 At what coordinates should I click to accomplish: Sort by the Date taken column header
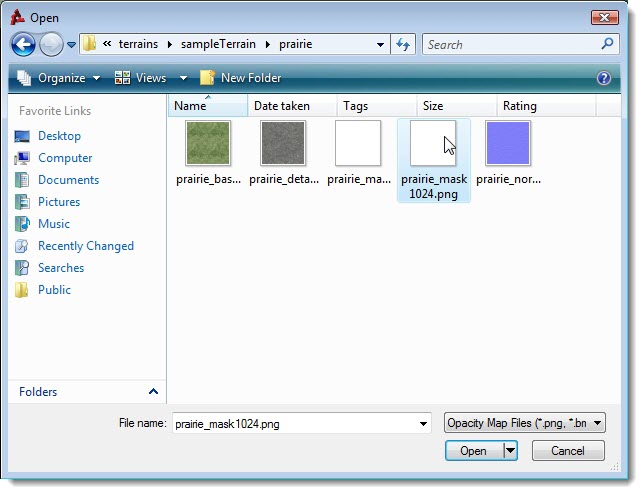(292, 106)
